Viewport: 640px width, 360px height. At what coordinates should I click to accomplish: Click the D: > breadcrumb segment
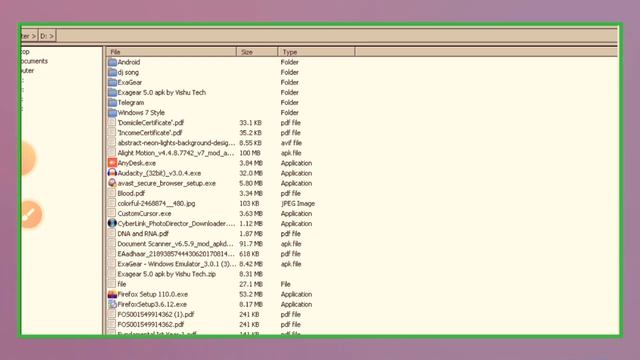(x=47, y=36)
